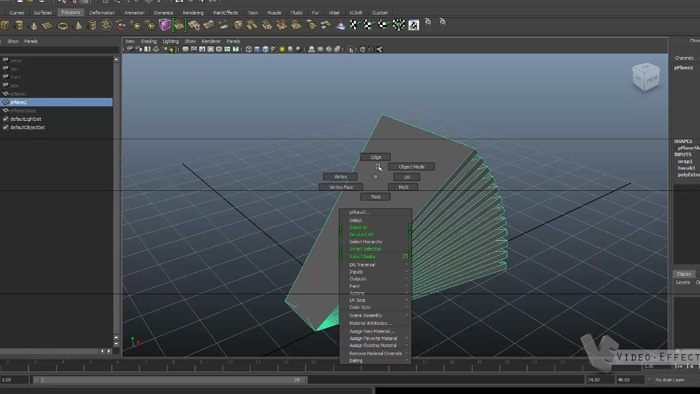Toggle smooth shaded blue cube in viewport toolbar
700x394 pixels.
click(257, 49)
